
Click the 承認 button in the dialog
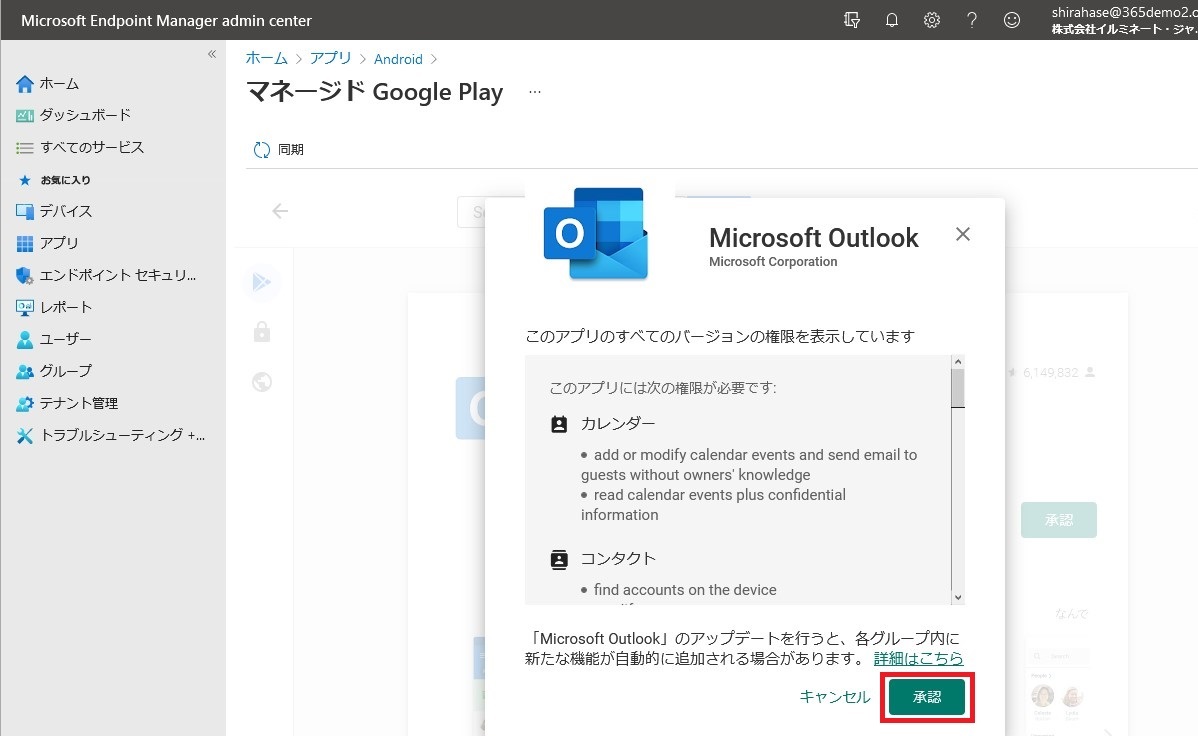pyautogui.click(x=927, y=697)
